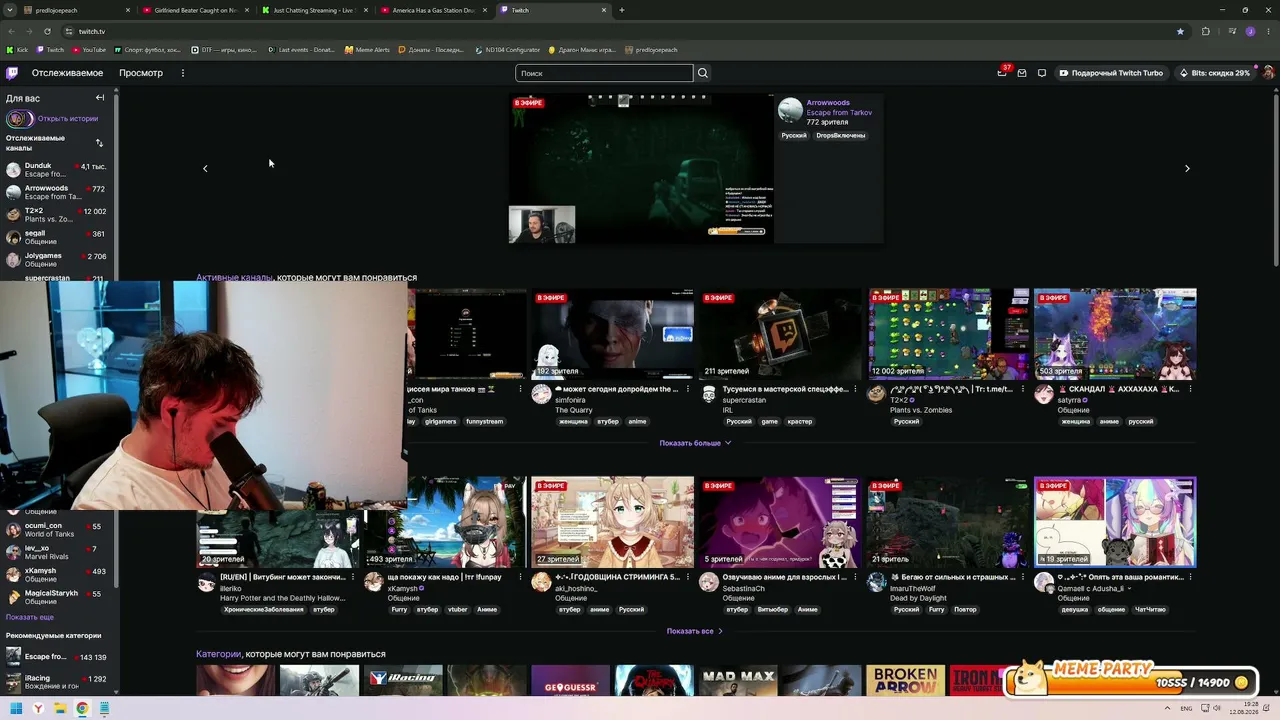Open options for T2×2 stream card

1022,390
